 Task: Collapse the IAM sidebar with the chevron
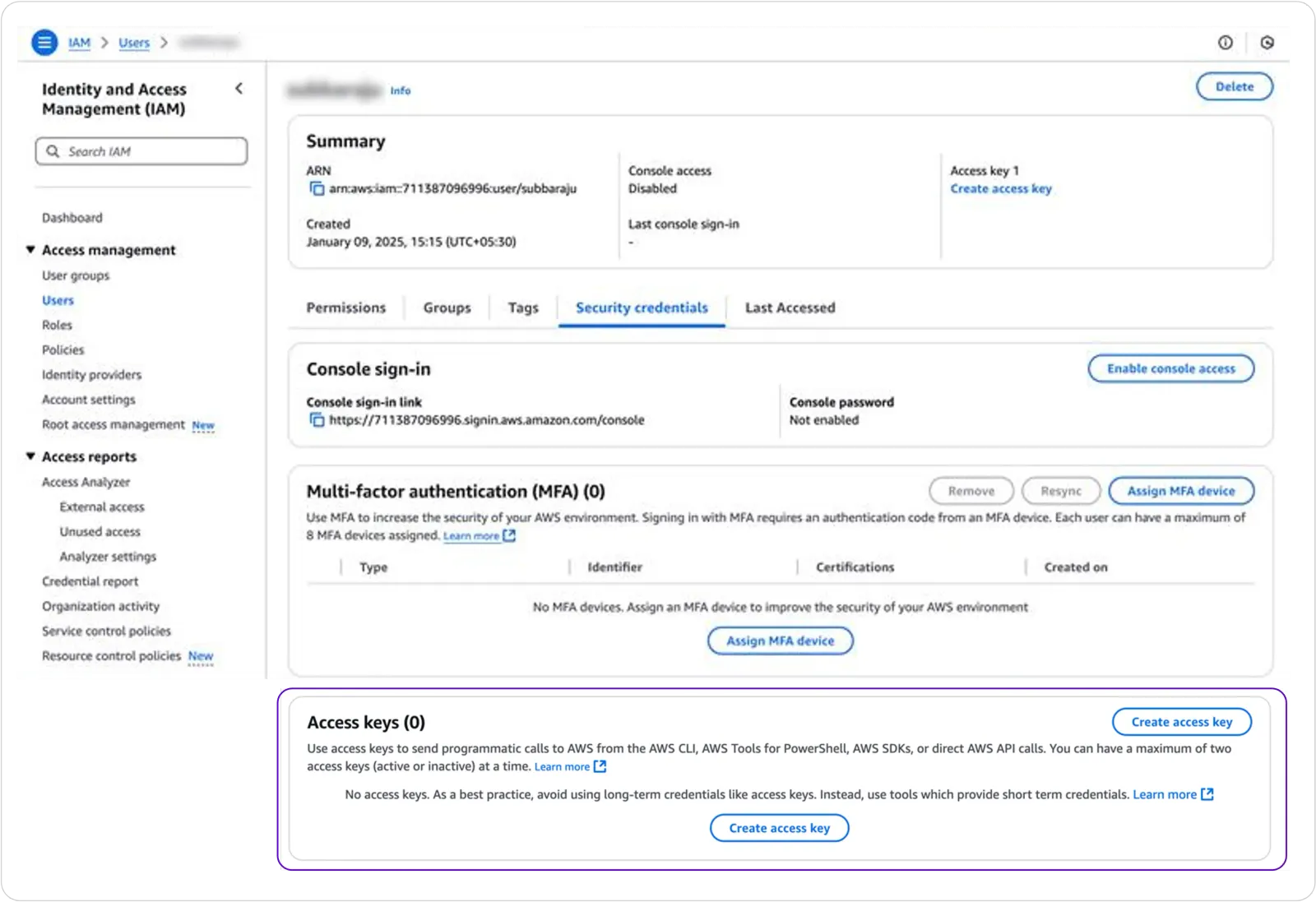coord(239,88)
